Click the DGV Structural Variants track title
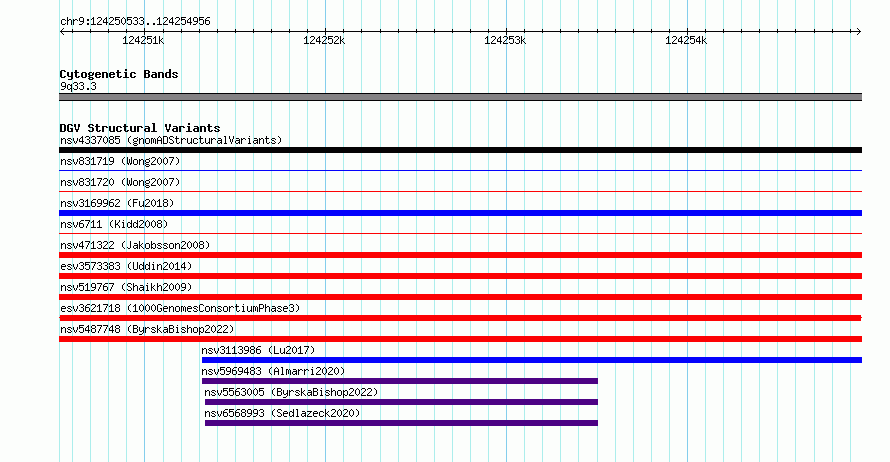This screenshot has width=890, height=462. 140,128
